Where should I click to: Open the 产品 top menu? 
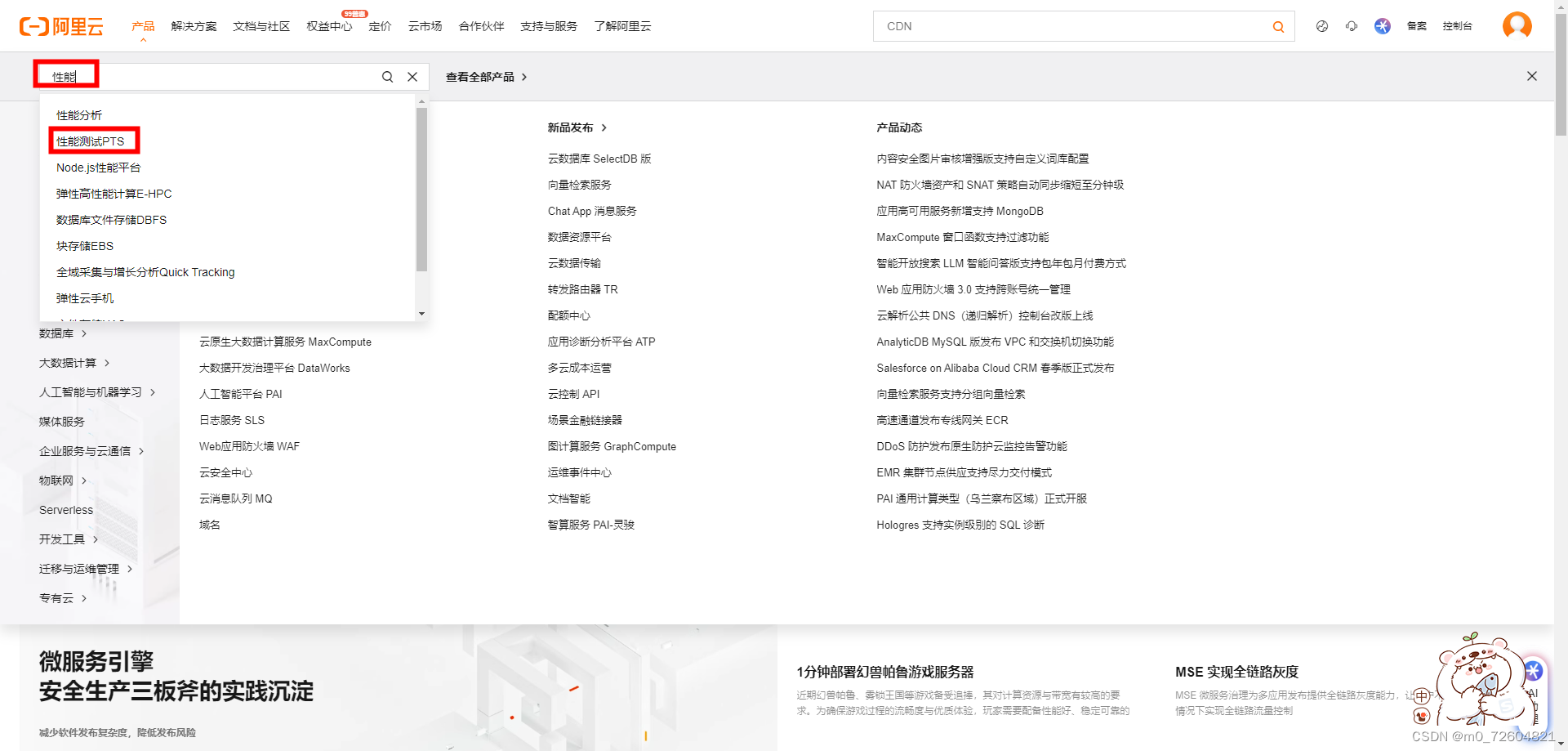click(143, 26)
